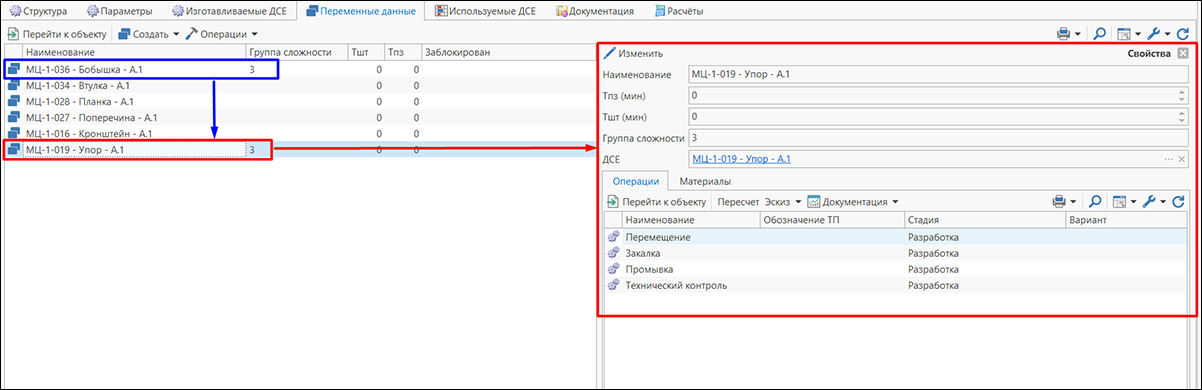The height and width of the screenshot is (390, 1202).
Task: Click printer icon in Операции toolbar
Action: pyautogui.click(x=1060, y=202)
